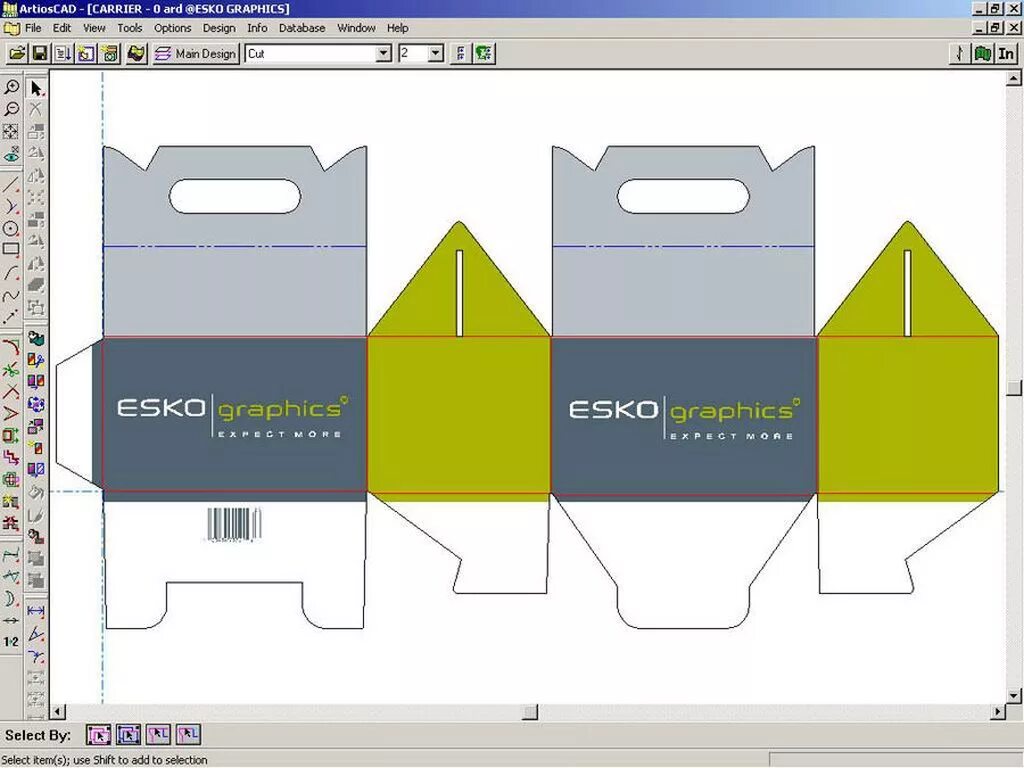
Task: Click the icon with green up and down arrows
Action: pos(461,54)
